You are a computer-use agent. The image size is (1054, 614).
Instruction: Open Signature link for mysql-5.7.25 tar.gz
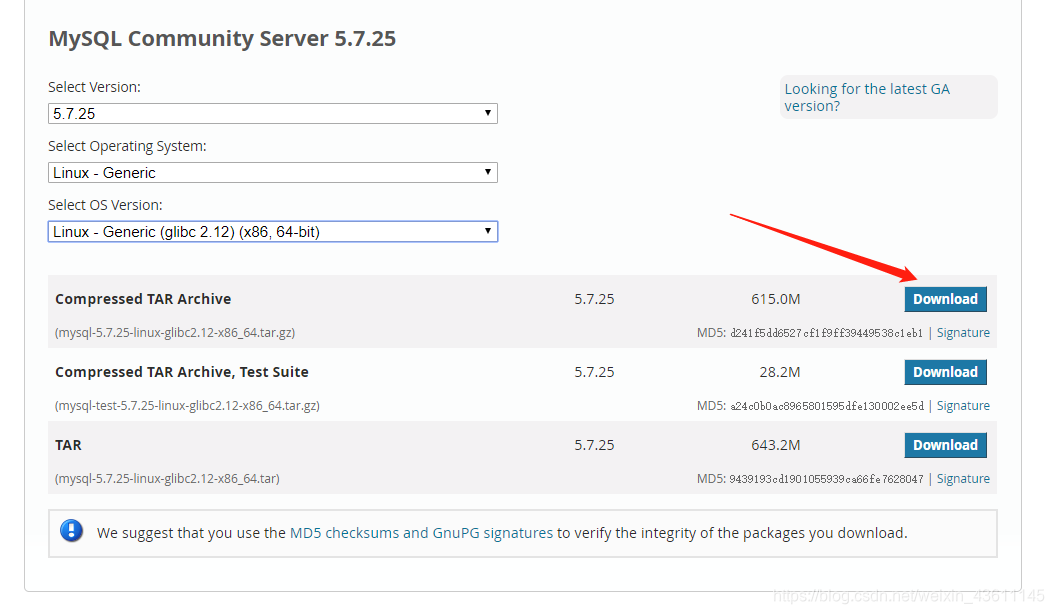point(963,333)
